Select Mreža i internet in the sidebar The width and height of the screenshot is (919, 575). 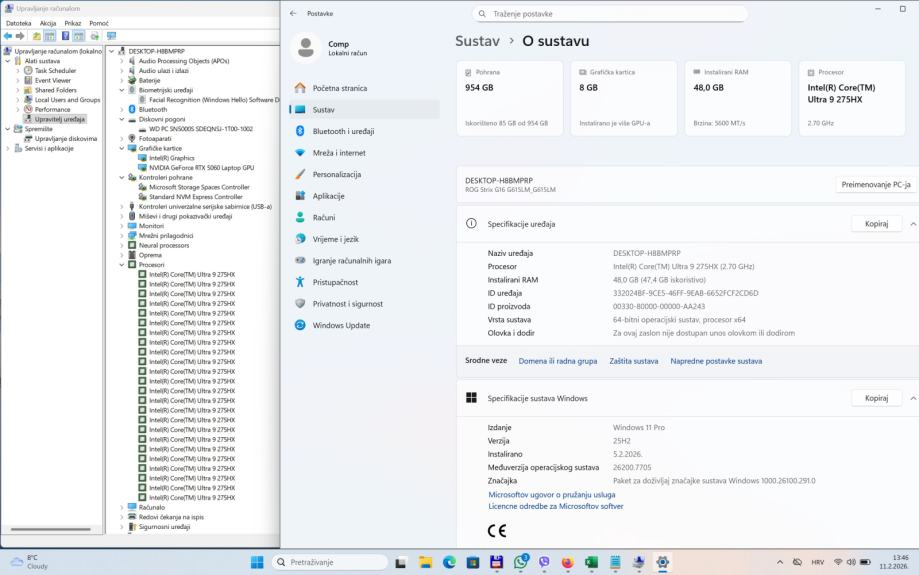tap(338, 153)
